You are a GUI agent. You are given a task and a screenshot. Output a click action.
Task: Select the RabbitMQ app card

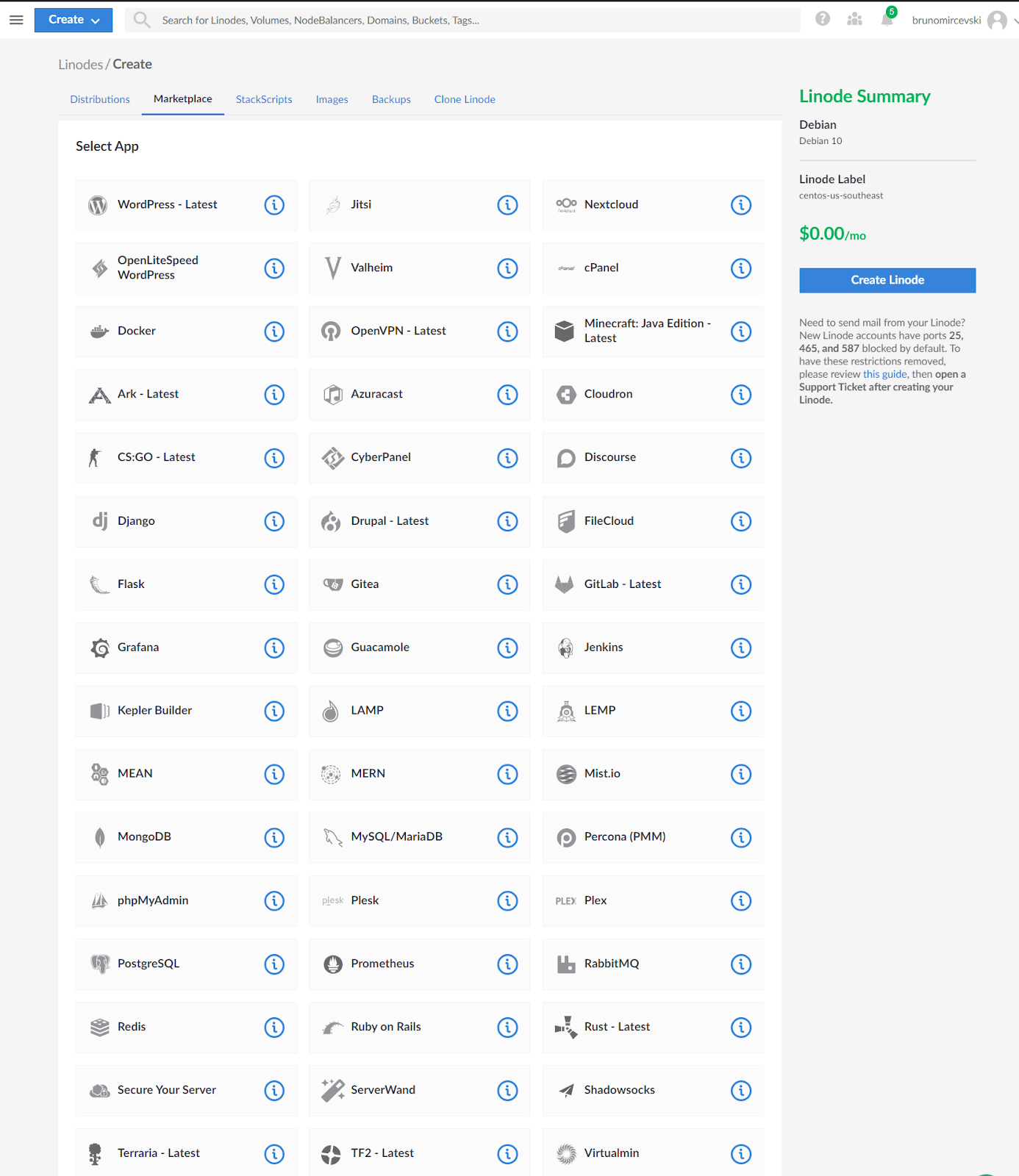[x=653, y=964]
